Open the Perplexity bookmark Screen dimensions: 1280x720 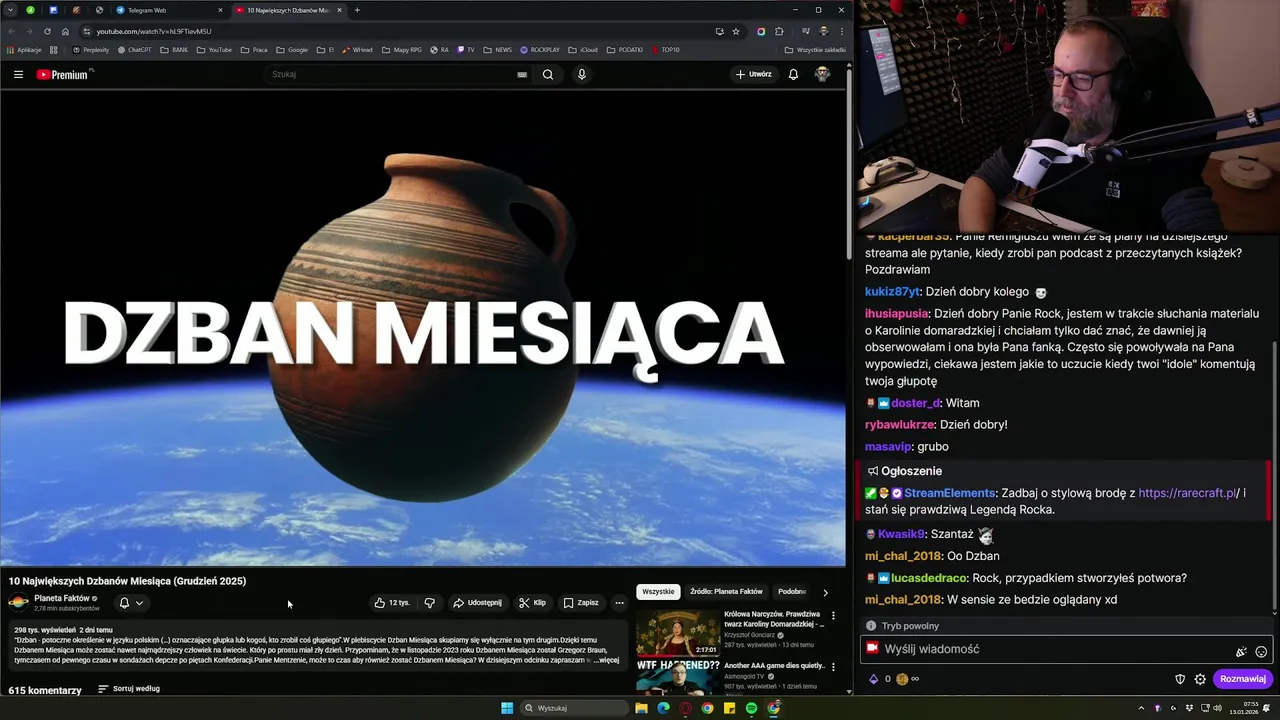(x=91, y=50)
